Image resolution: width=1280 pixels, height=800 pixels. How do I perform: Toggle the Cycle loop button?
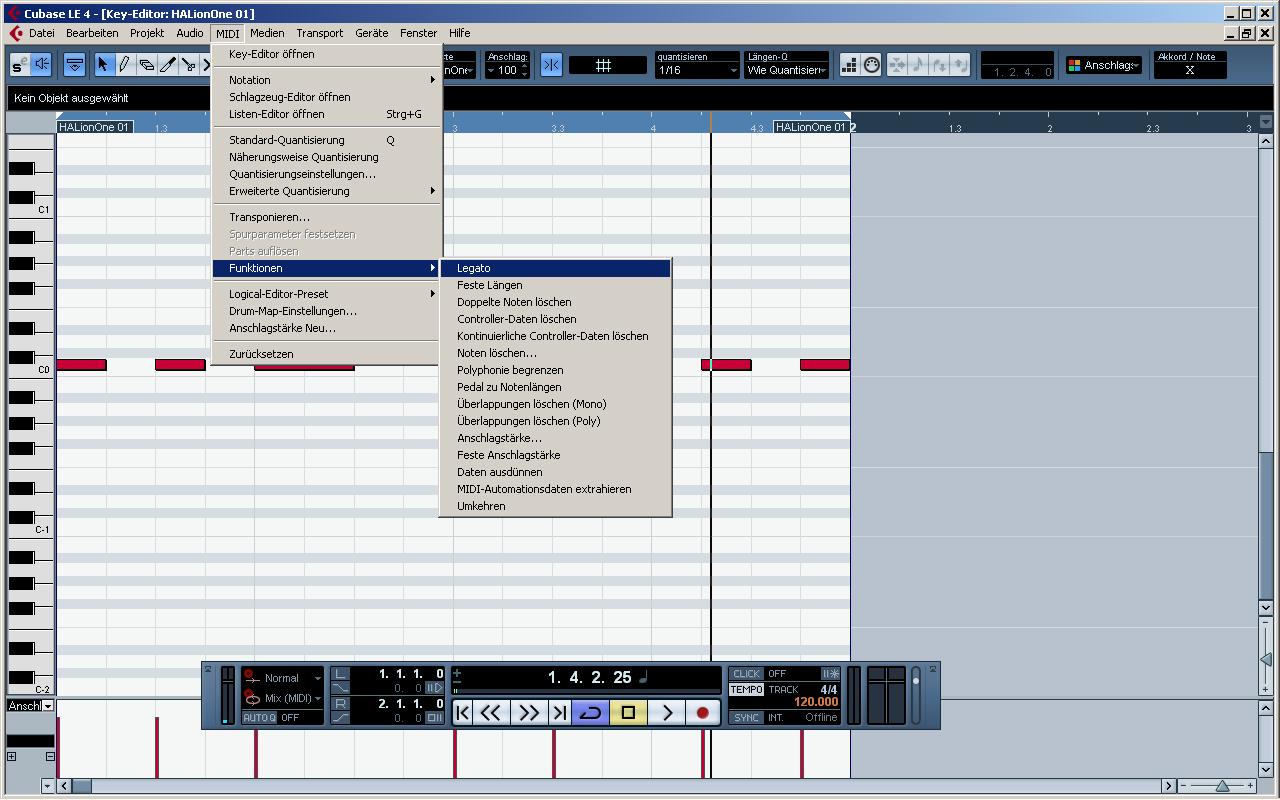590,712
